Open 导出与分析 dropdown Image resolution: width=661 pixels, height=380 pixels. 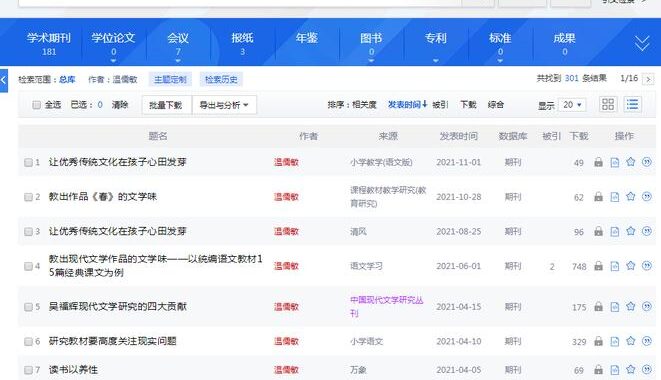tap(224, 105)
